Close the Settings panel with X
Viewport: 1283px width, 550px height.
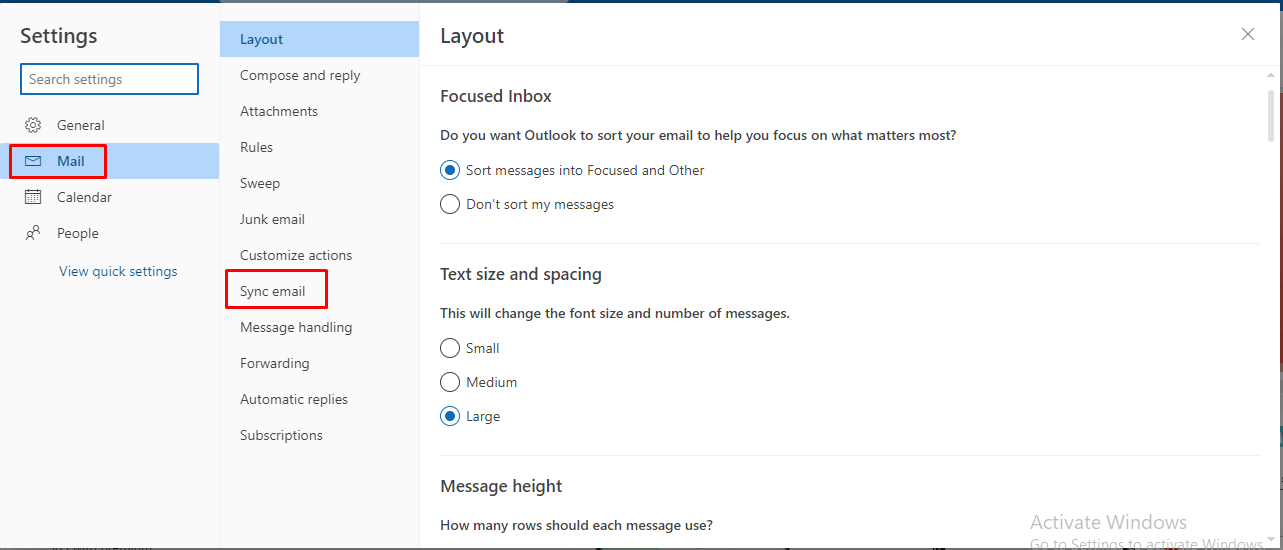click(1248, 34)
